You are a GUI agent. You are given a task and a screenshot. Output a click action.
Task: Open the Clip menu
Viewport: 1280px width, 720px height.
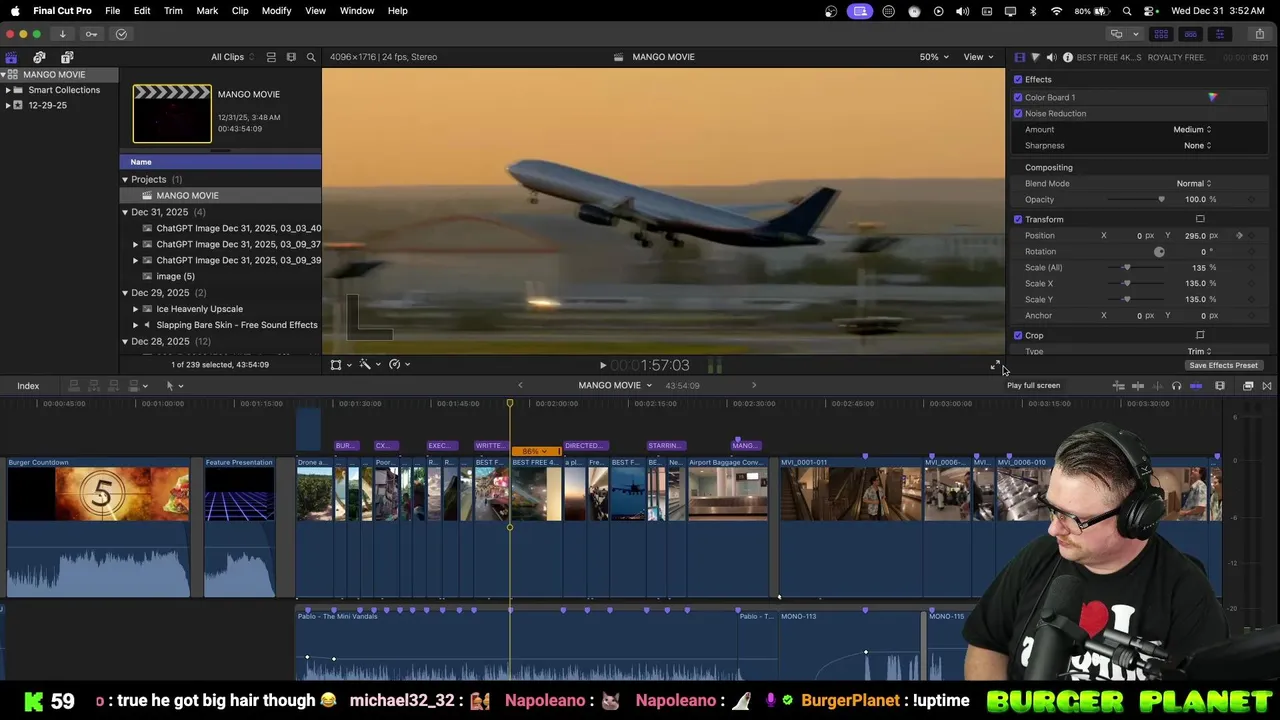(x=240, y=11)
